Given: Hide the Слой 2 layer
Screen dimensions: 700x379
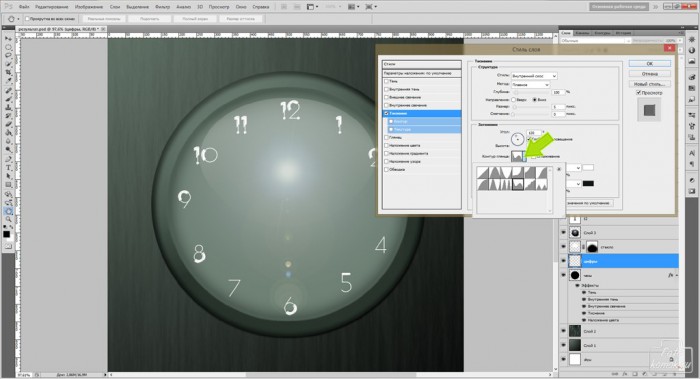Looking at the screenshot, I should [x=563, y=331].
